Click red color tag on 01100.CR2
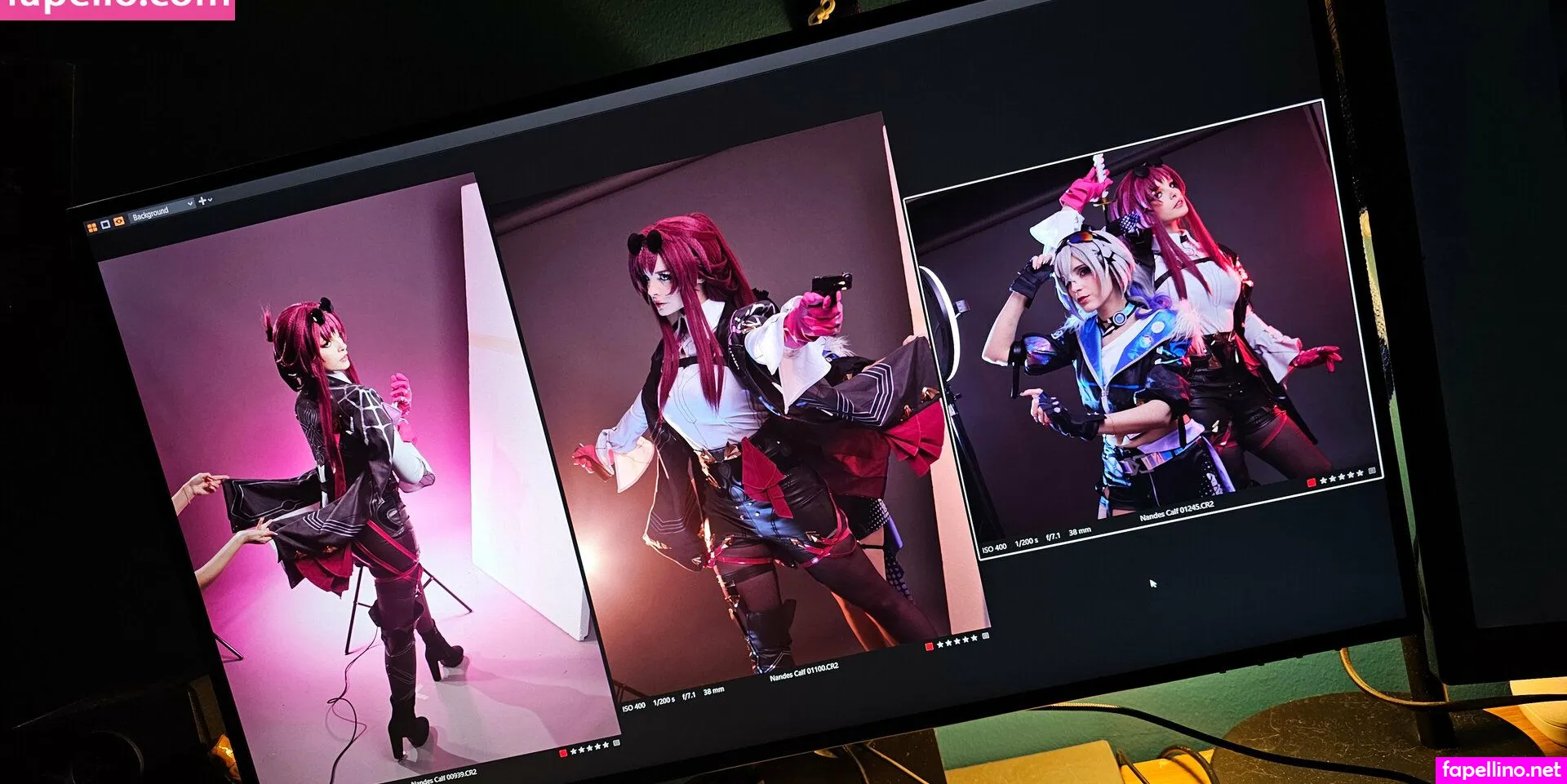 click(929, 646)
